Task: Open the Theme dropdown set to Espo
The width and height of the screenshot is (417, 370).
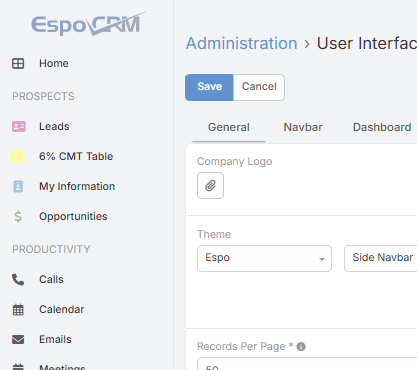Action: coord(264,258)
